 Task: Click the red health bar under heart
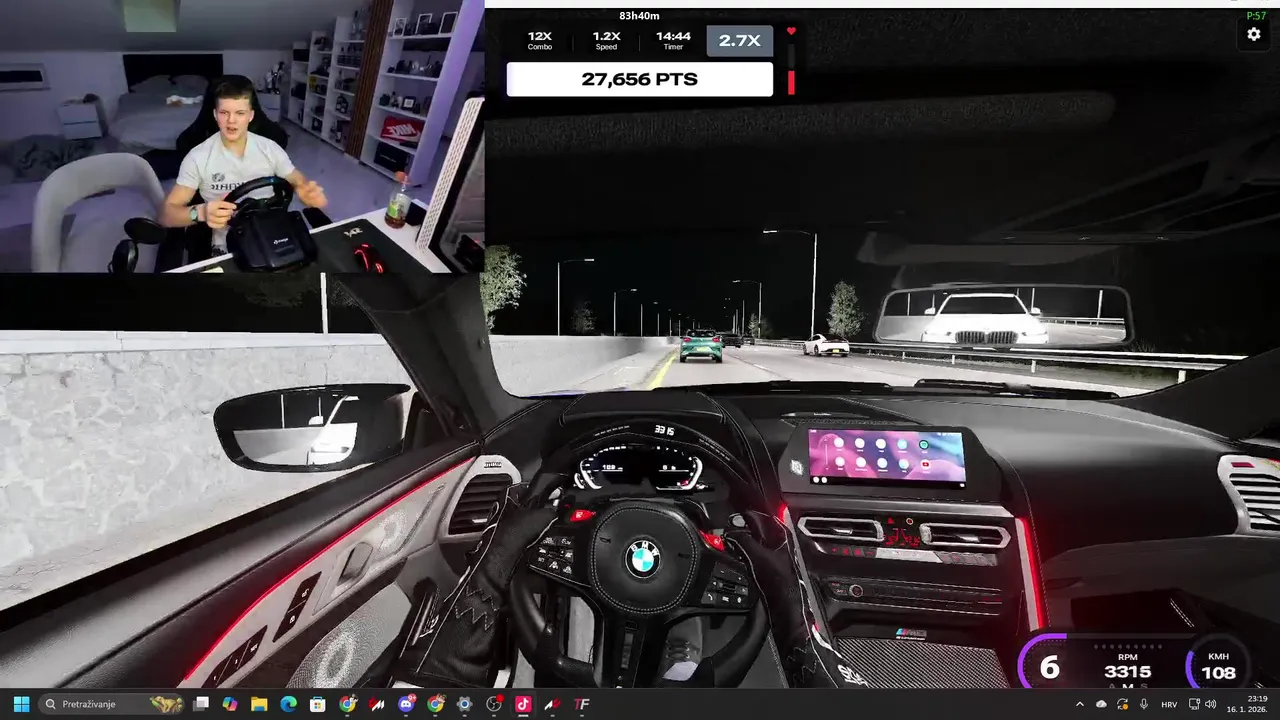point(791,83)
